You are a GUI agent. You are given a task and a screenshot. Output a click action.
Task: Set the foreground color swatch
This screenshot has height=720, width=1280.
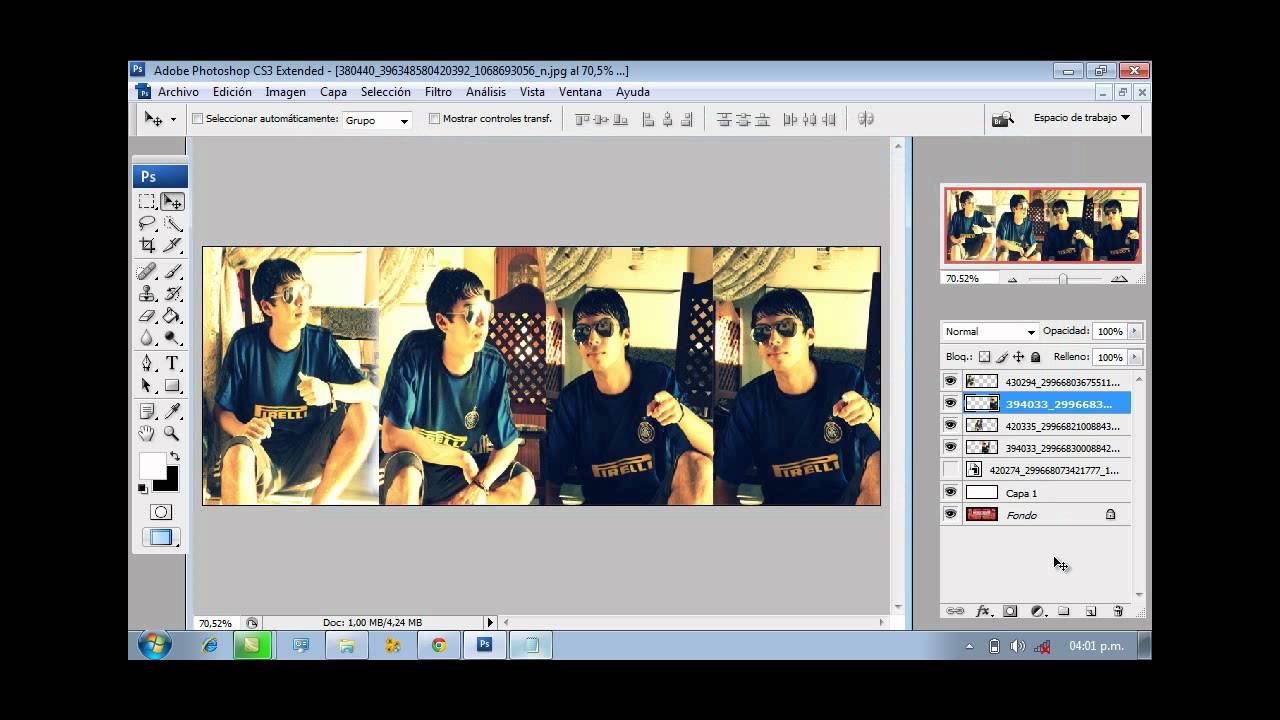click(x=151, y=465)
